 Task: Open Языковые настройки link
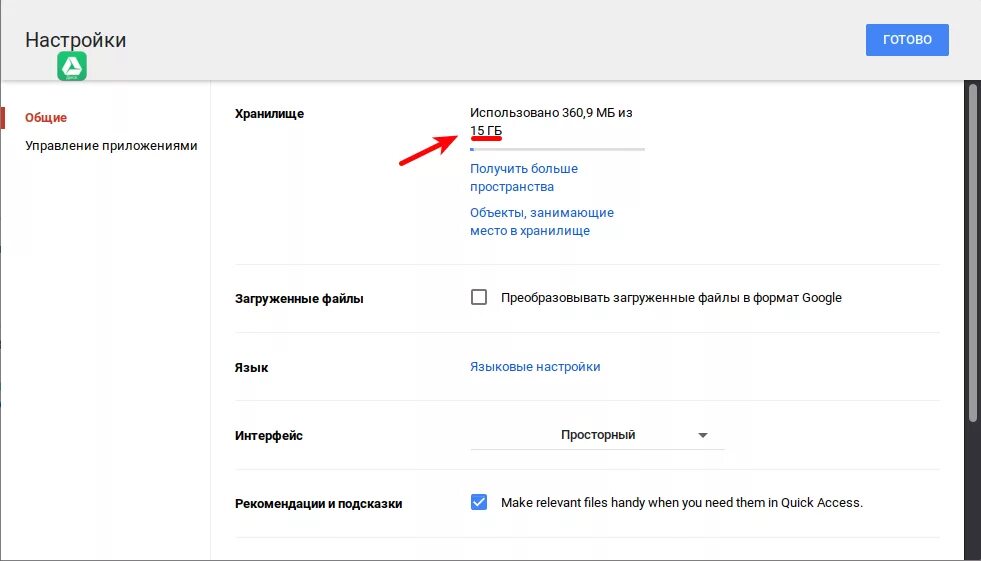(x=535, y=366)
